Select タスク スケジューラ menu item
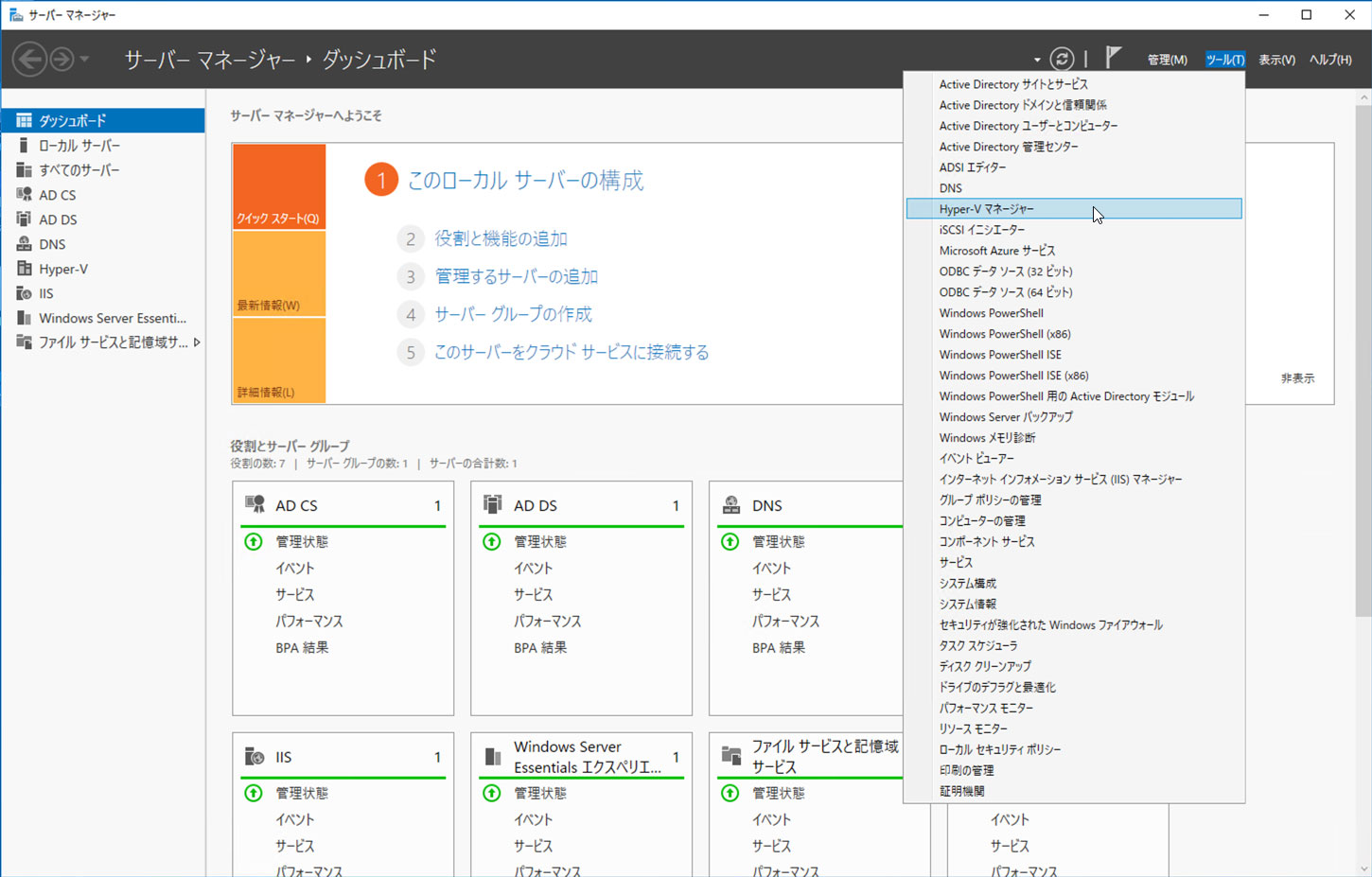1372x877 pixels. pyautogui.click(x=1074, y=646)
